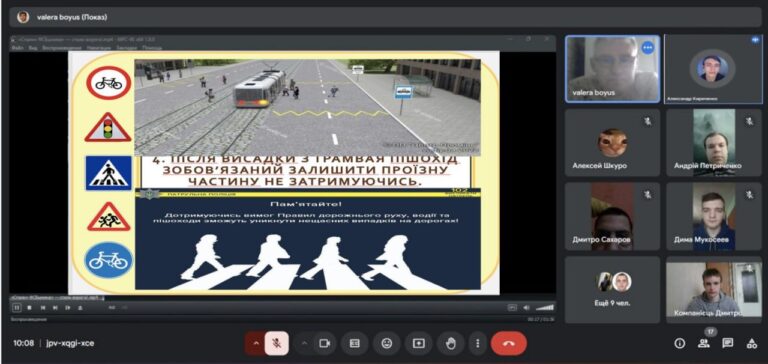Show the participants list with 17 badge
Screen dimensions: 768x364
[704, 343]
